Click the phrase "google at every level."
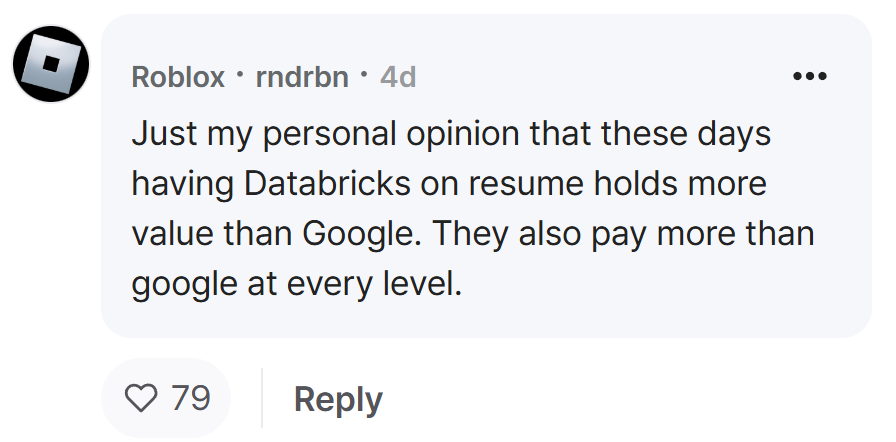896x442 pixels. (297, 284)
